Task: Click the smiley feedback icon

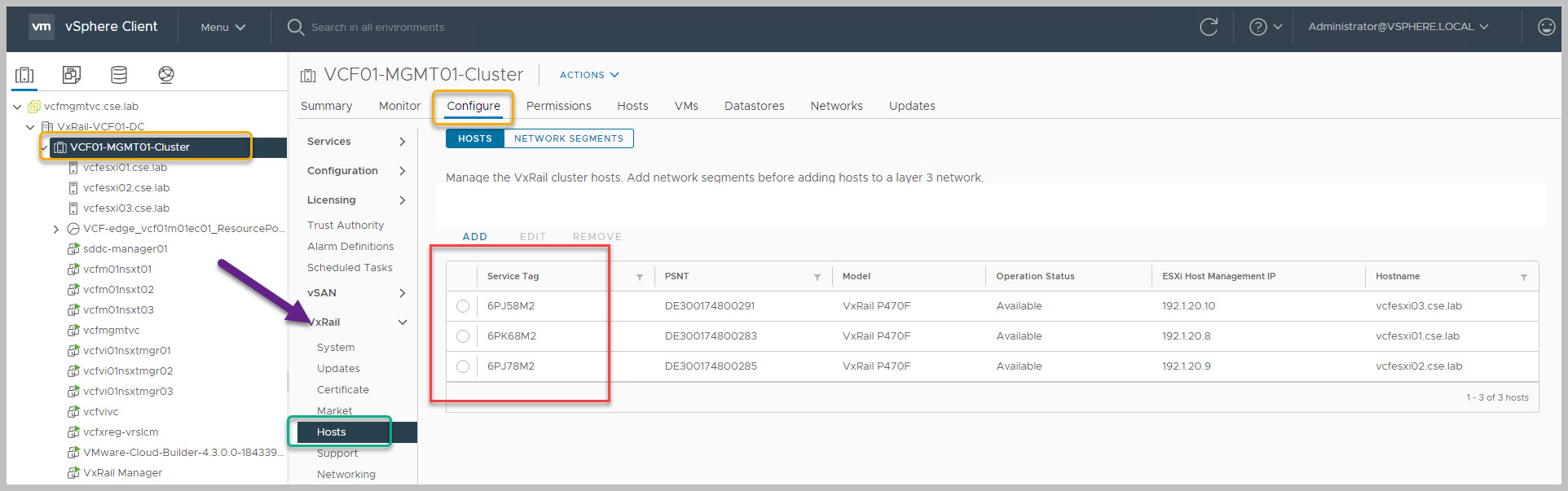Action: coord(1546,27)
